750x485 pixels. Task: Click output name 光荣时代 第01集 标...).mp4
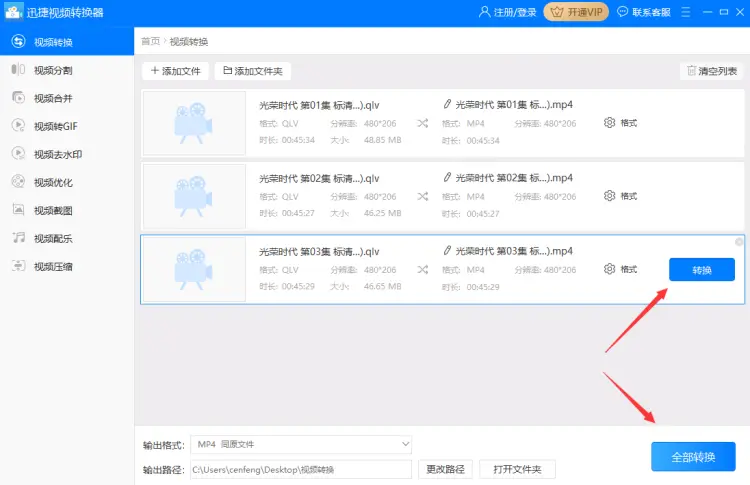[514, 104]
